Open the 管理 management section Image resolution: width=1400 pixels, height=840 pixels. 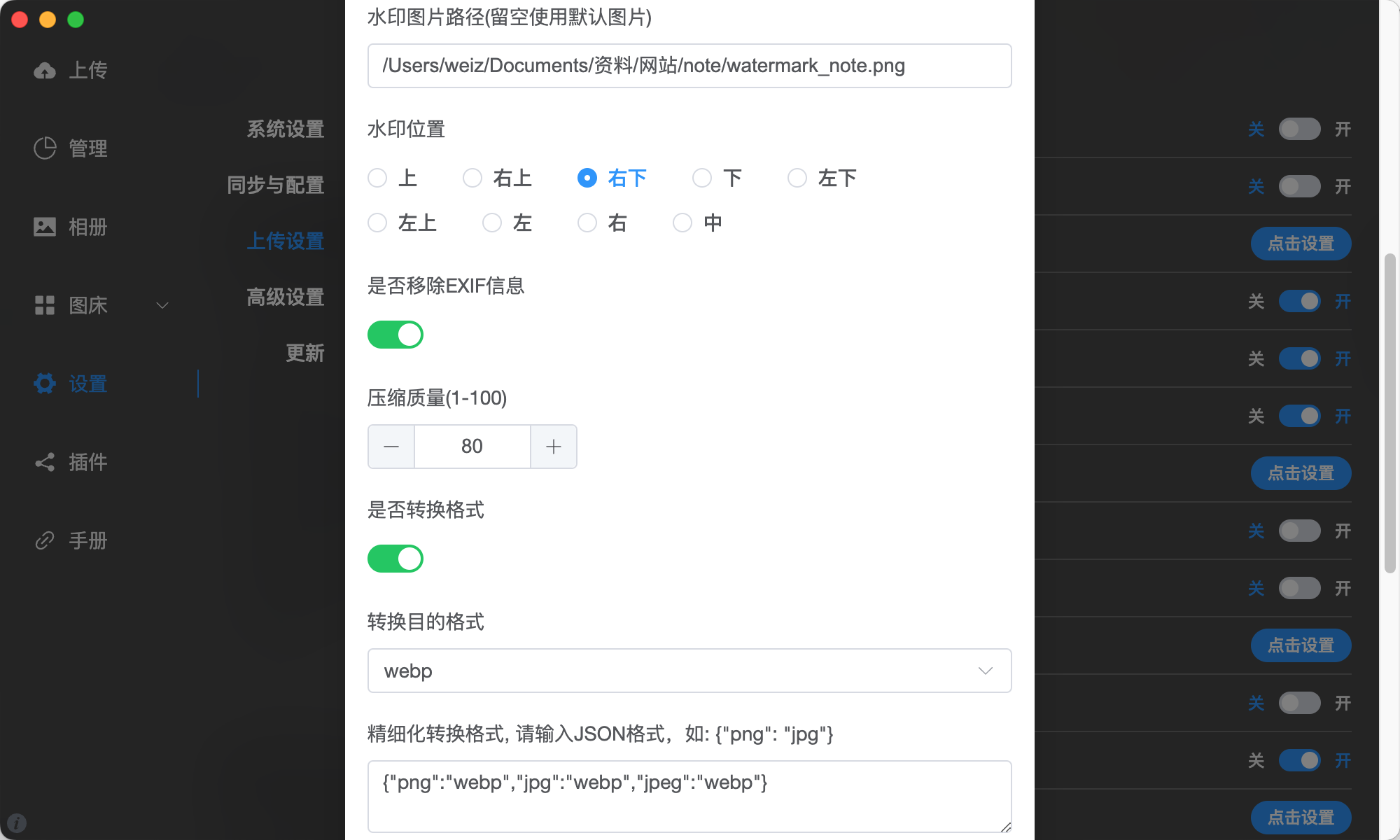tap(45, 148)
